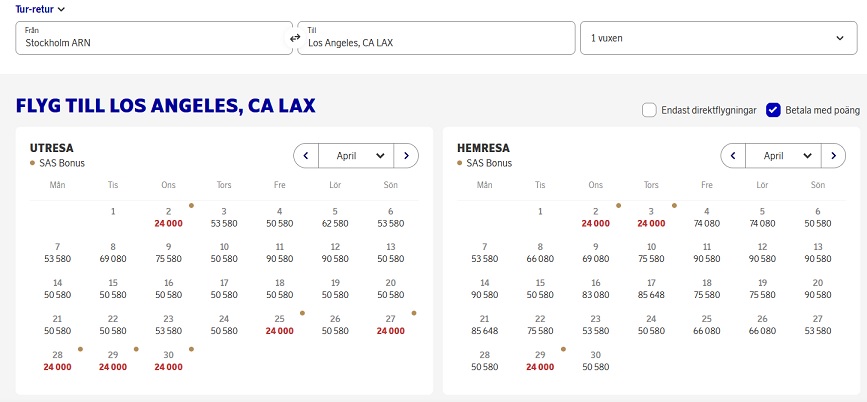Go to previous month in Hemresa calendar
Viewport: 867px width, 402px height.
(733, 156)
